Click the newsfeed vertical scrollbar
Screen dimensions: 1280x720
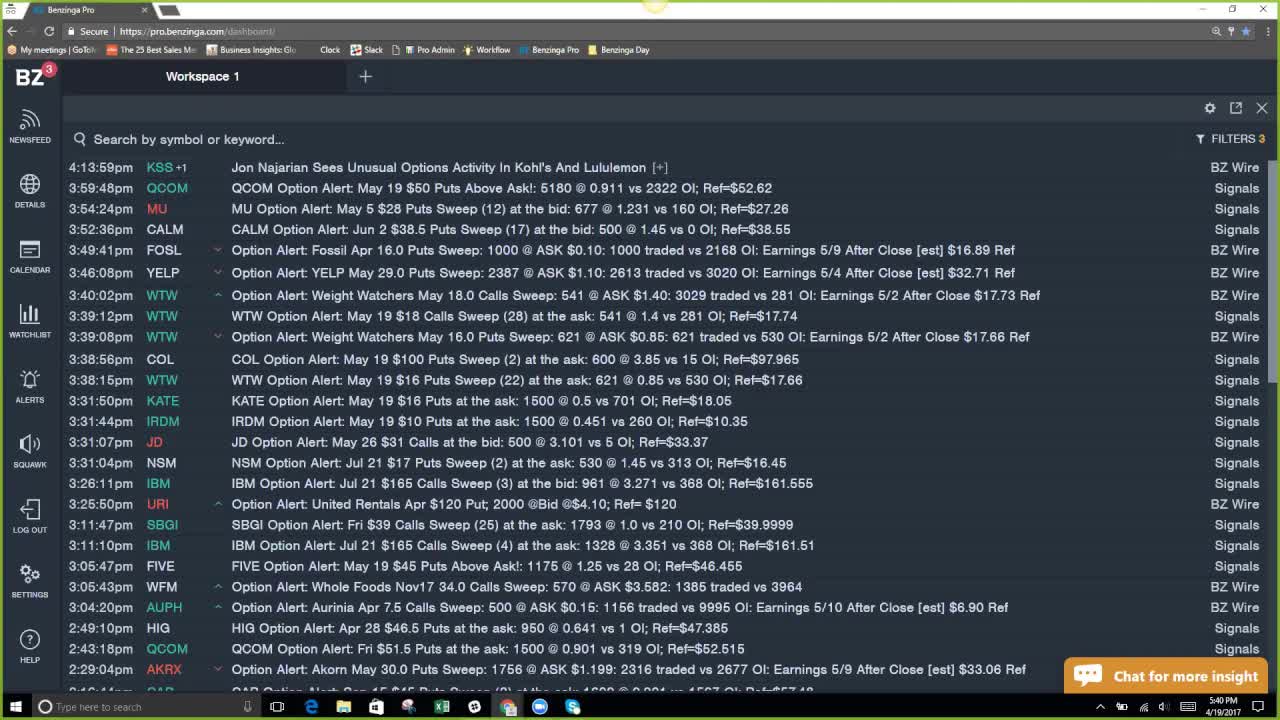click(1273, 270)
